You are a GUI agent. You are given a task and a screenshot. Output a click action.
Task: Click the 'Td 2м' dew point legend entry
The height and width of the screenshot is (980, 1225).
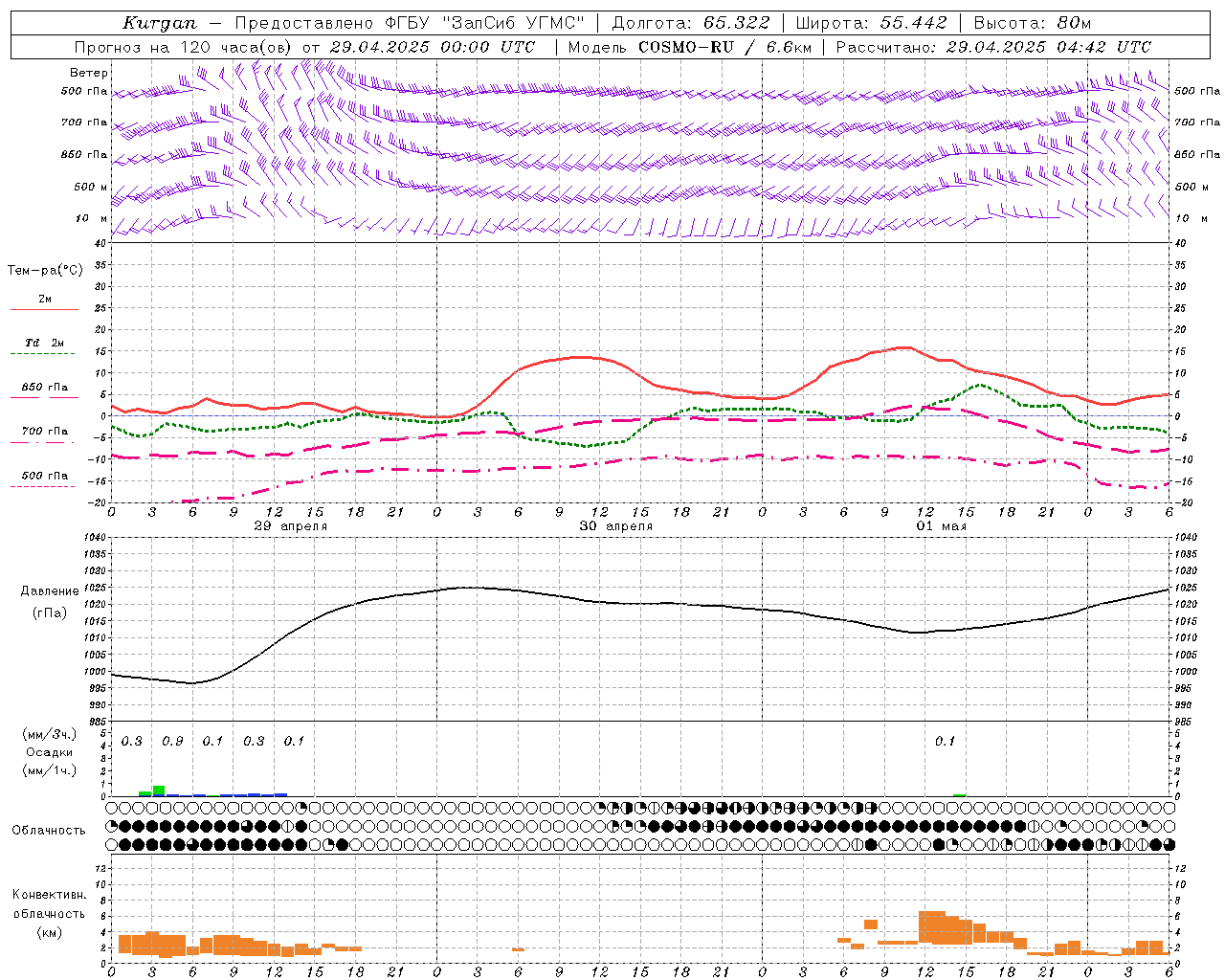coord(45,343)
